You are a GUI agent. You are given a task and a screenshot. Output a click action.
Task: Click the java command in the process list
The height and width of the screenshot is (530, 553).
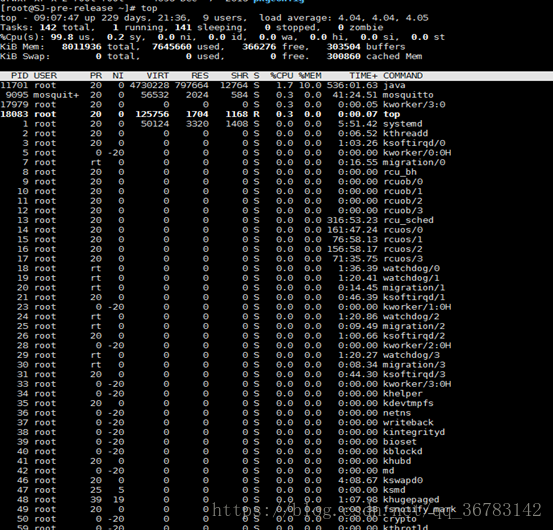pos(394,86)
